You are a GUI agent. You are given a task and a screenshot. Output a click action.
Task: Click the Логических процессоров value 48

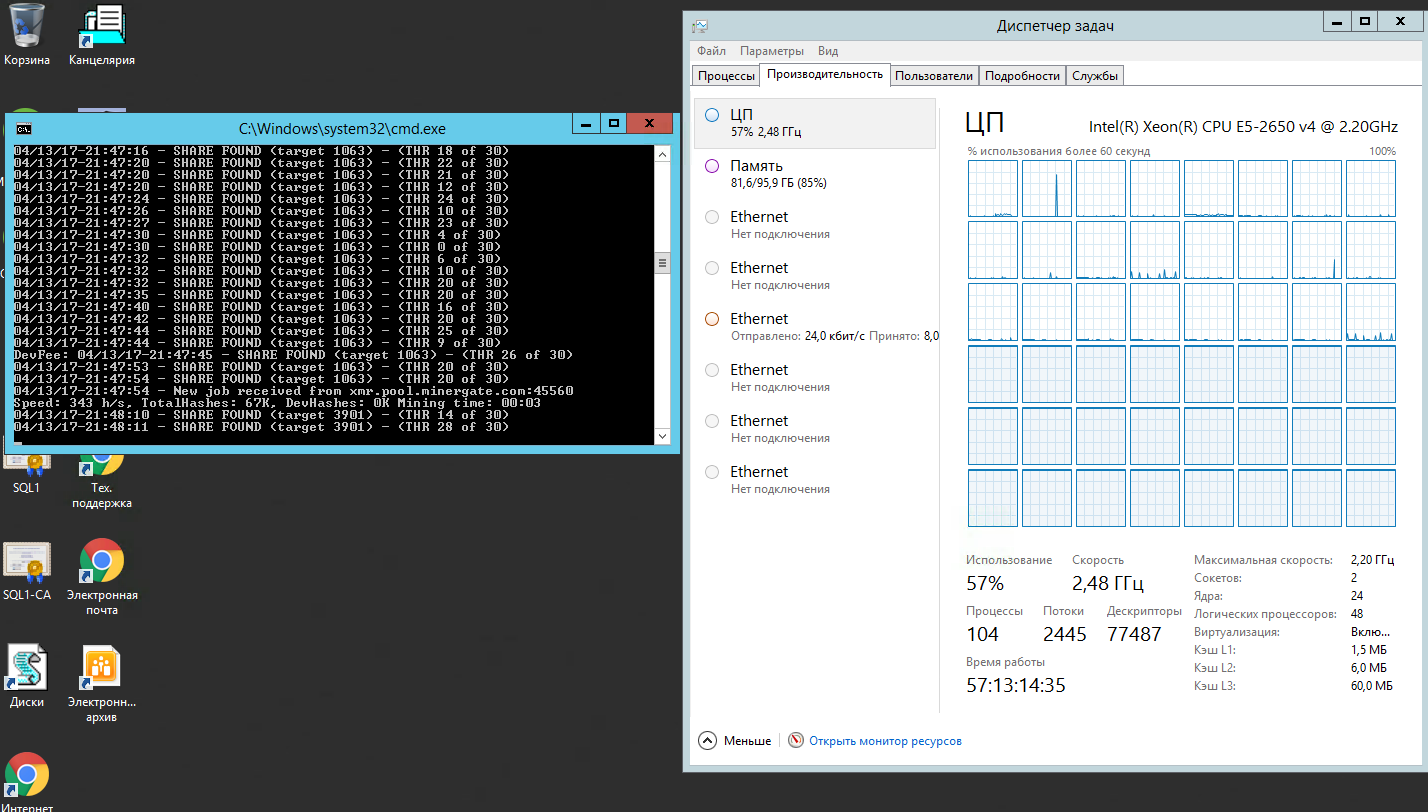click(1357, 614)
